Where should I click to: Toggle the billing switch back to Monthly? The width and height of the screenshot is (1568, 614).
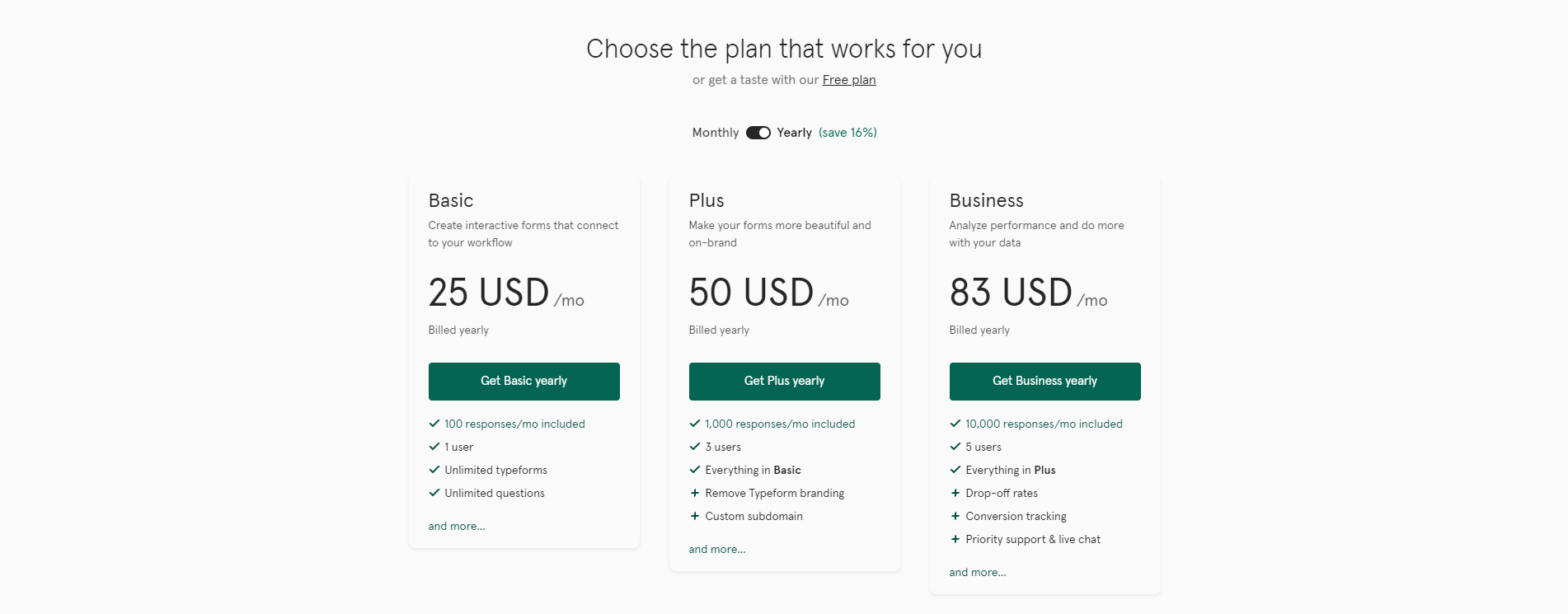coord(758,132)
